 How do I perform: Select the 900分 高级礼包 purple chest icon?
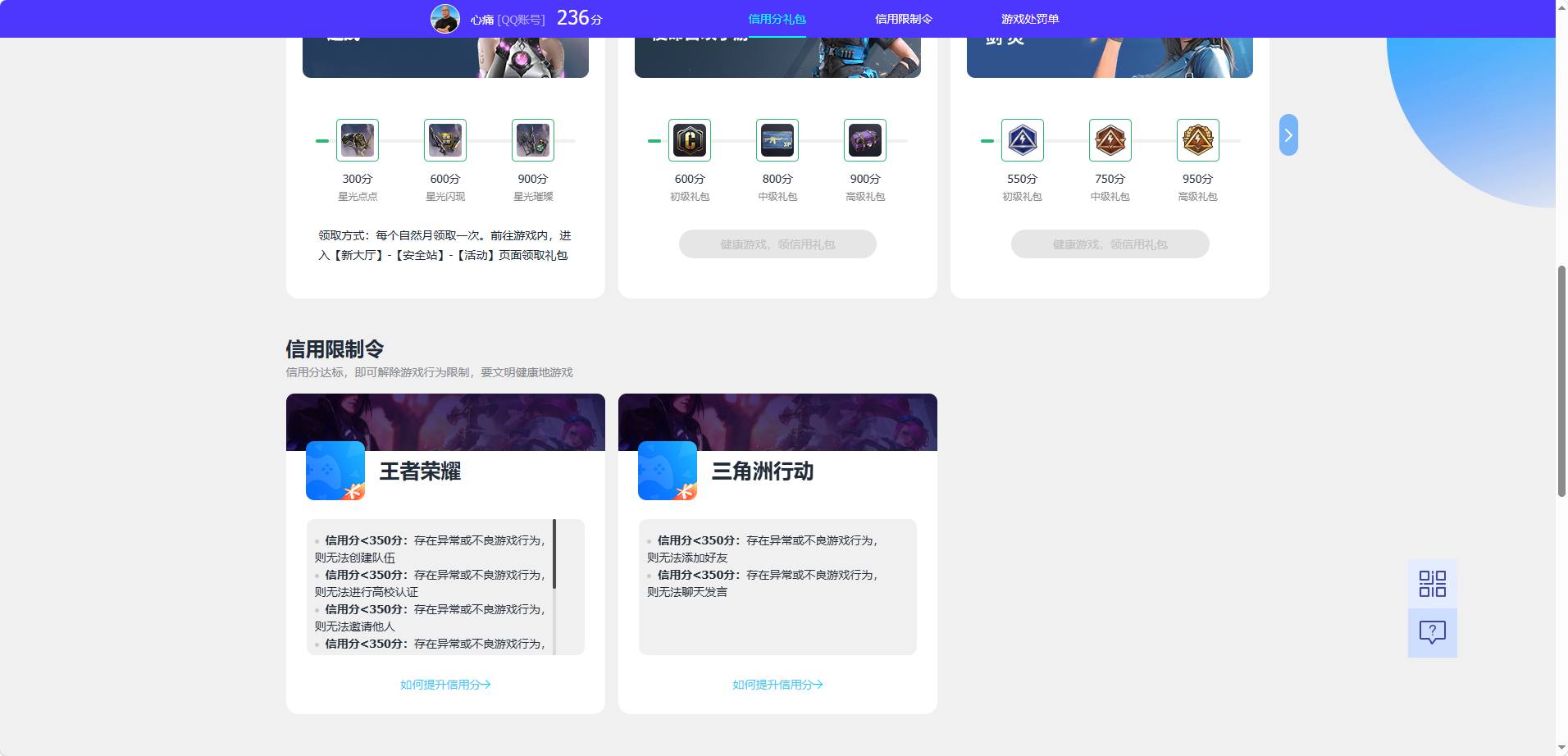(x=865, y=140)
